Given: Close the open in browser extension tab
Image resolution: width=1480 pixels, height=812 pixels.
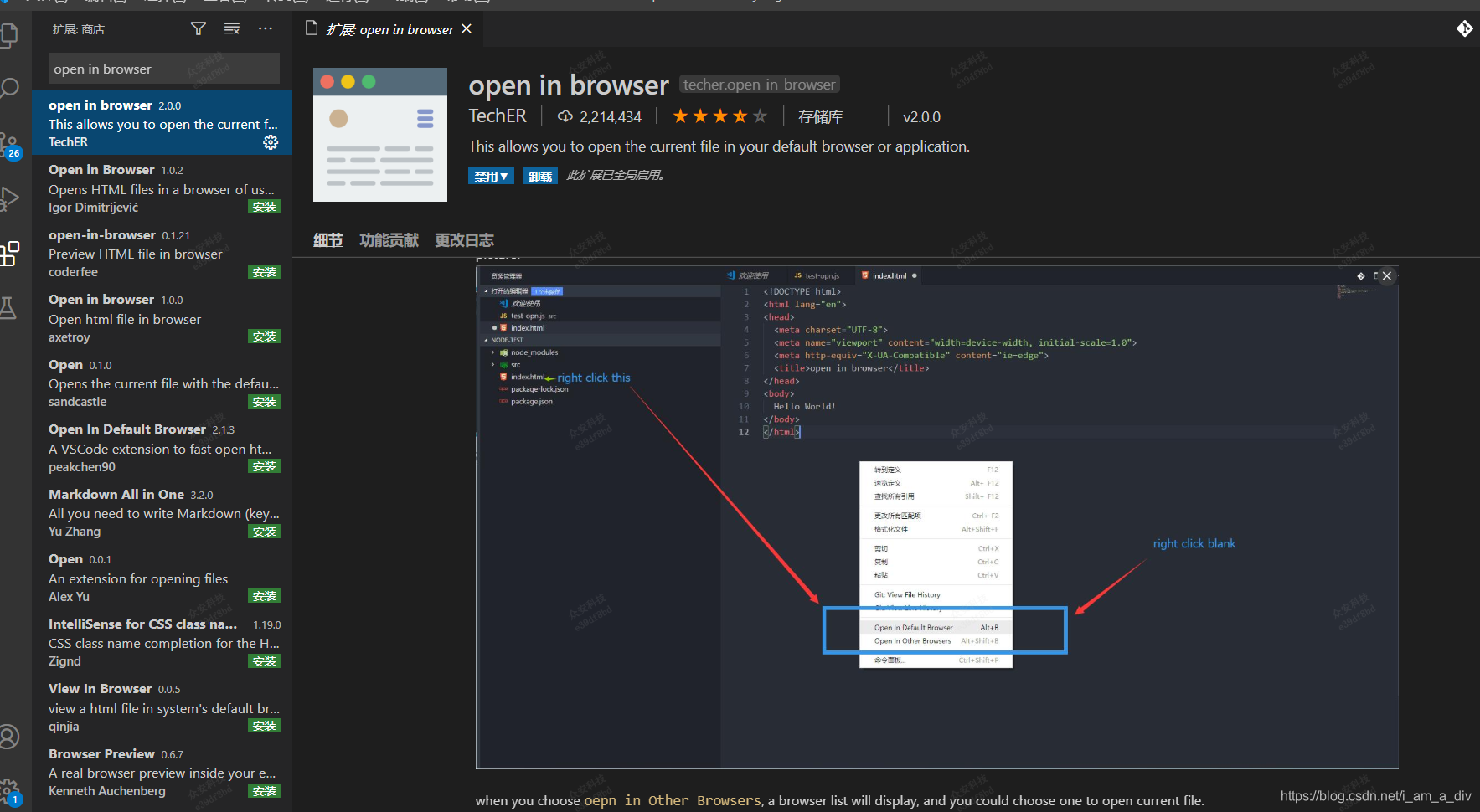Looking at the screenshot, I should pyautogui.click(x=467, y=28).
